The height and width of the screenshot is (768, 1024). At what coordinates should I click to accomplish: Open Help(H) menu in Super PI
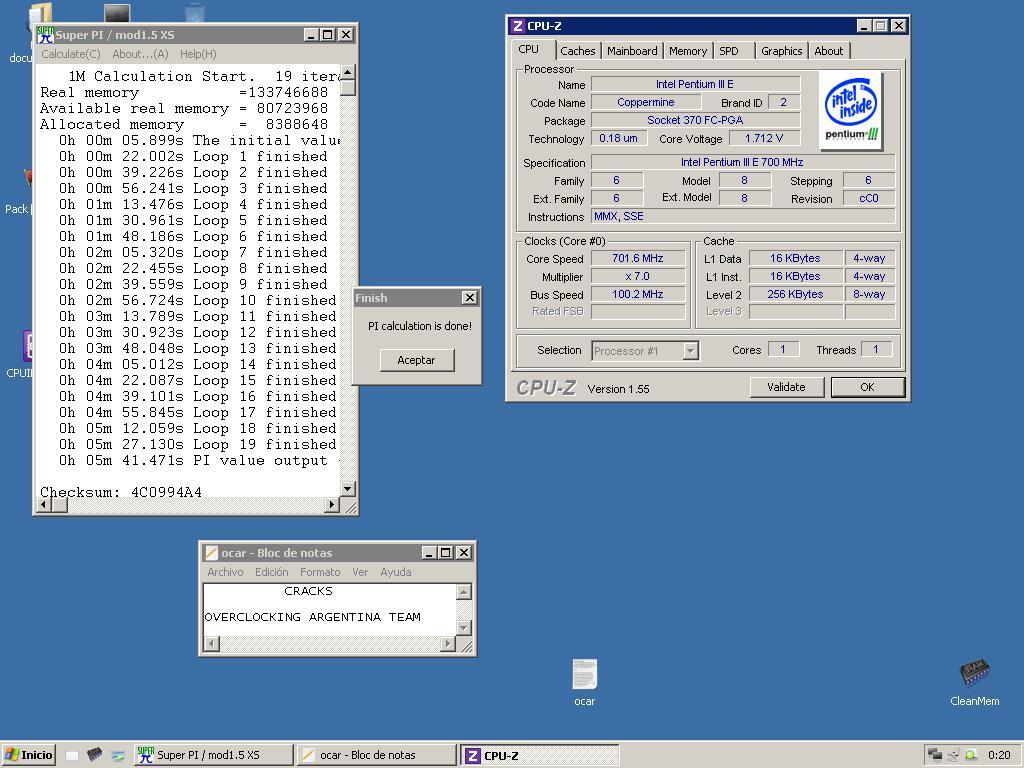[198, 54]
